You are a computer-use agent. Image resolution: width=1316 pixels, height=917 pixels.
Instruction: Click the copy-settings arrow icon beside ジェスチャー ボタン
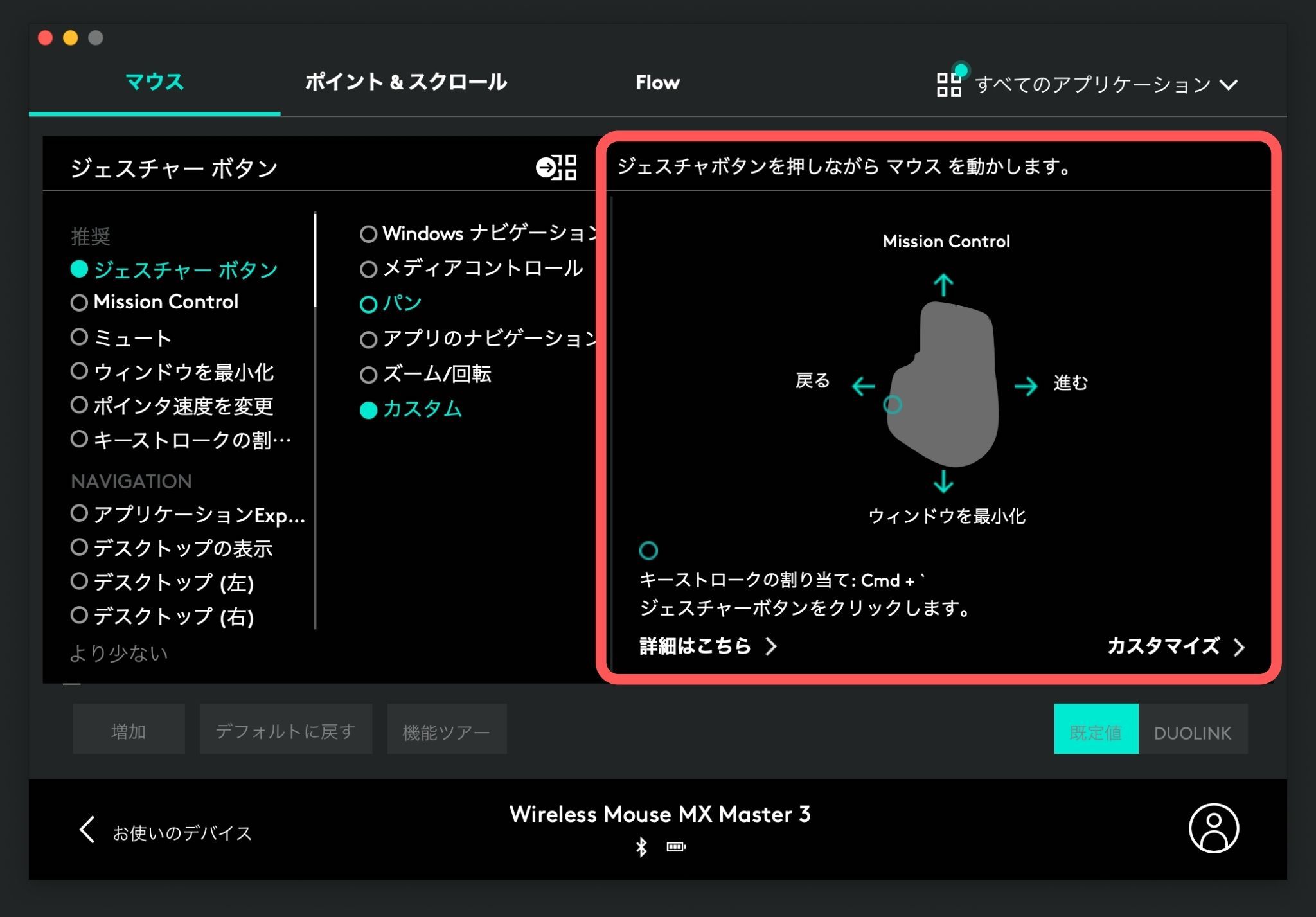pyautogui.click(x=556, y=168)
